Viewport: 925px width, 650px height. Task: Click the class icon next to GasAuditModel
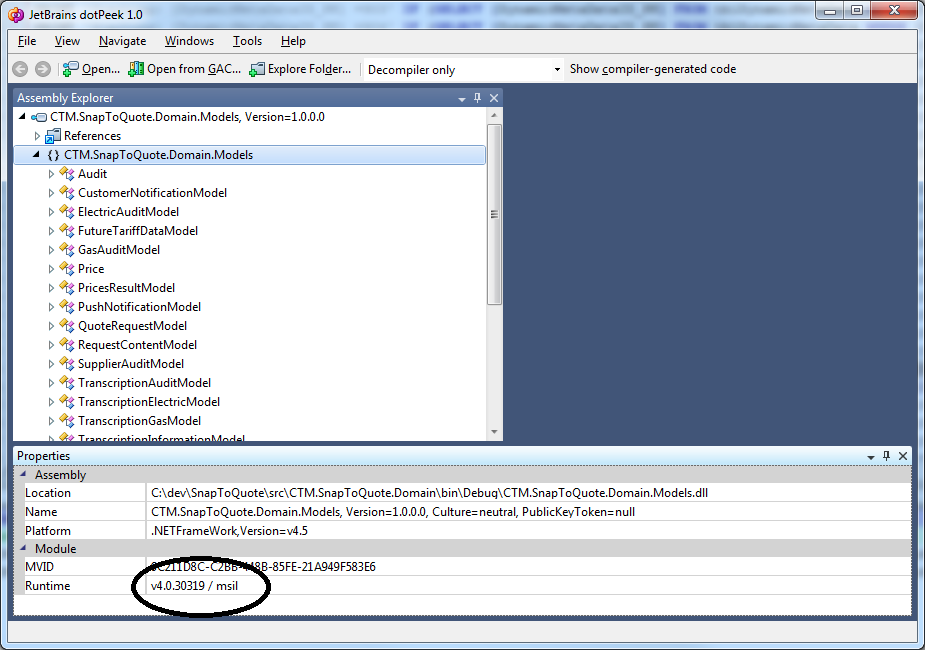coord(67,250)
